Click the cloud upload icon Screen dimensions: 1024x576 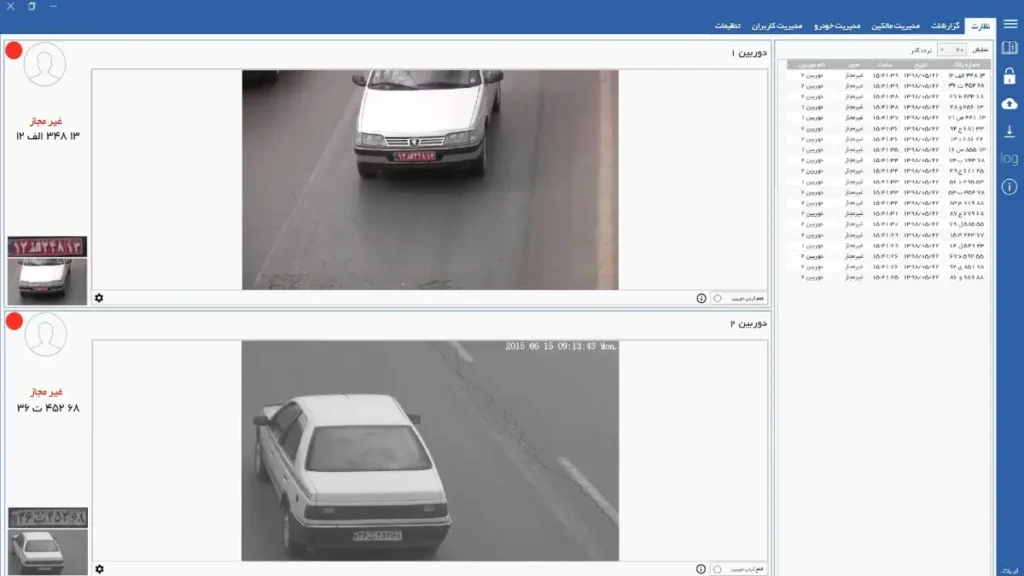tap(1010, 104)
